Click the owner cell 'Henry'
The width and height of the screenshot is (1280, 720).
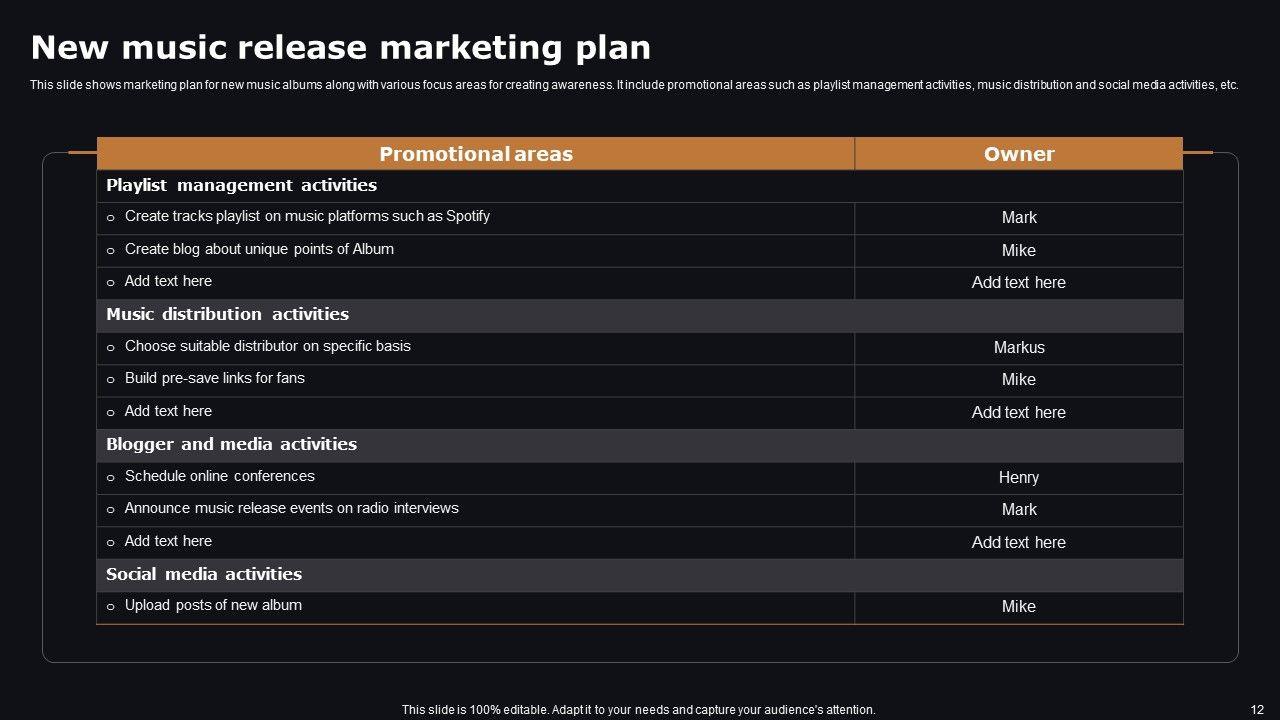click(x=1019, y=478)
